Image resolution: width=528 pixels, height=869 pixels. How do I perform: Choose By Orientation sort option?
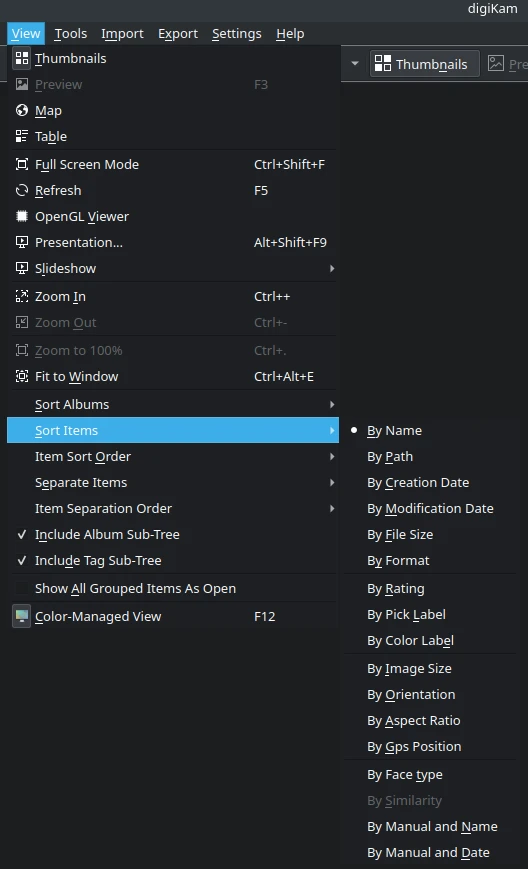(x=411, y=695)
